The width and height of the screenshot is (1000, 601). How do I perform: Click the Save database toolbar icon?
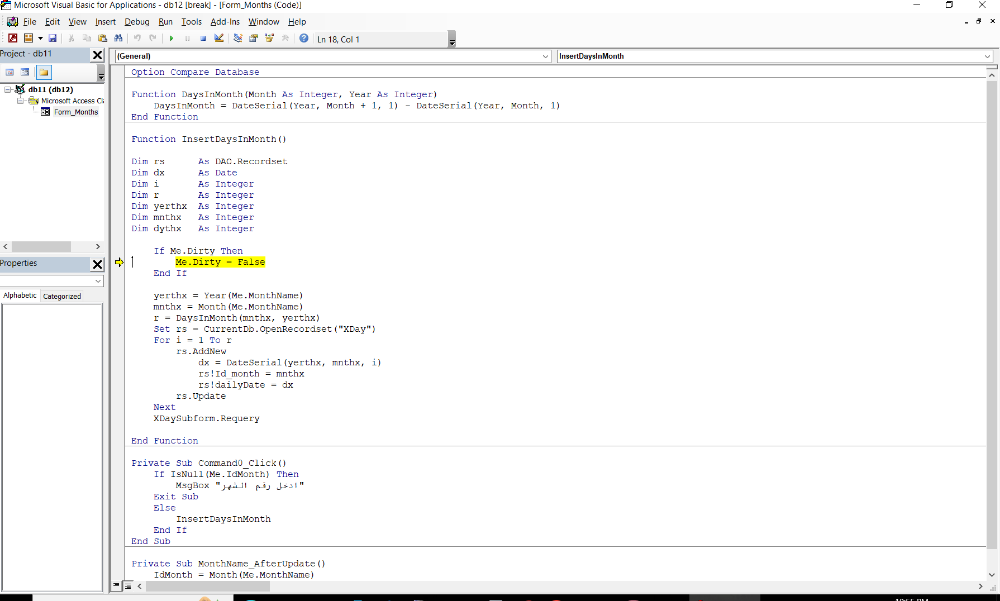(52, 39)
